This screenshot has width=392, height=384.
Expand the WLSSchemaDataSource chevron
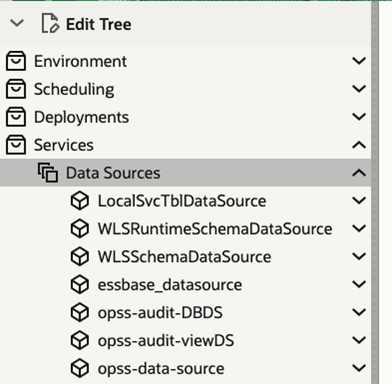[359, 257]
